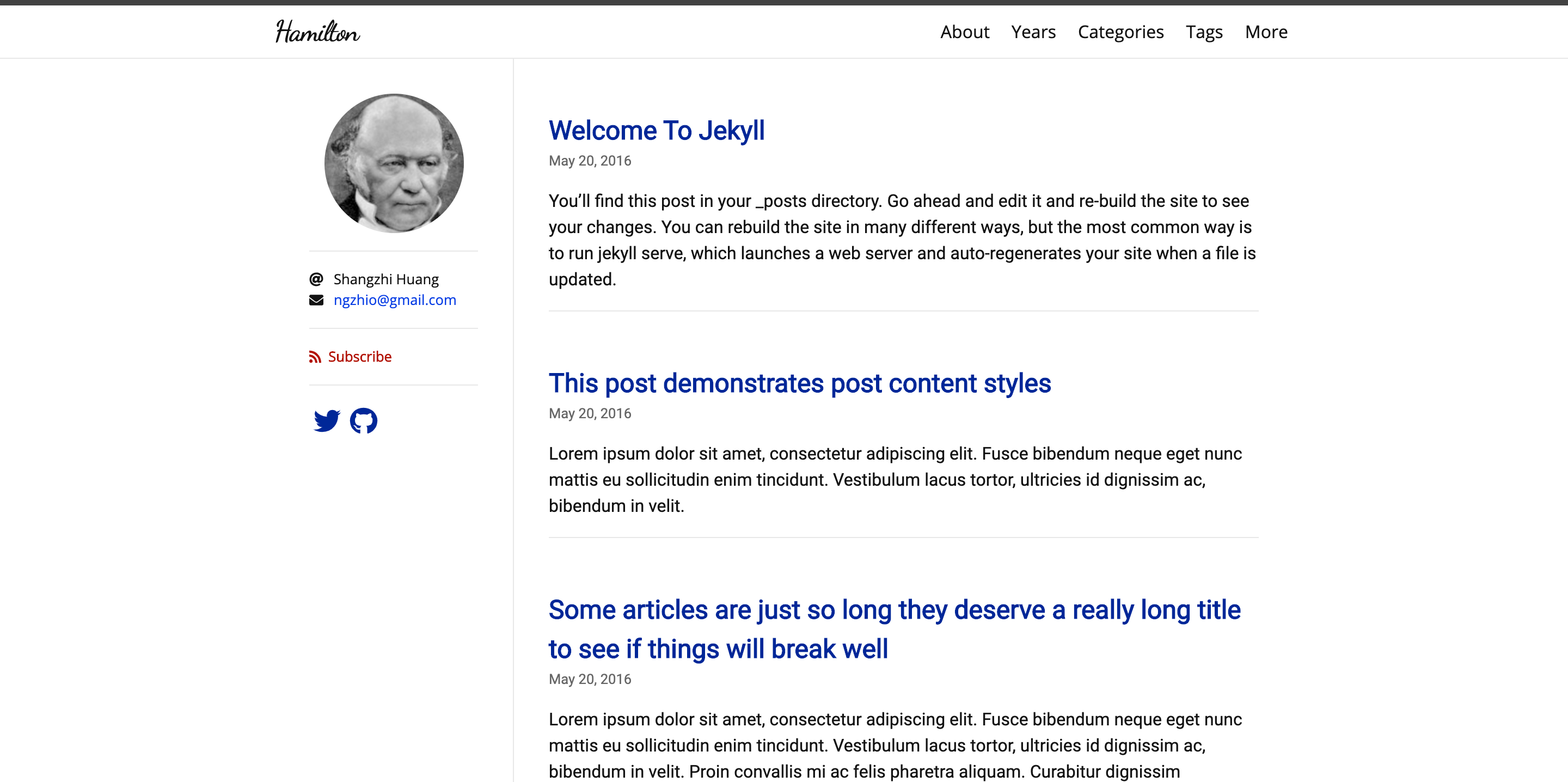Open the Categories page

tap(1120, 32)
